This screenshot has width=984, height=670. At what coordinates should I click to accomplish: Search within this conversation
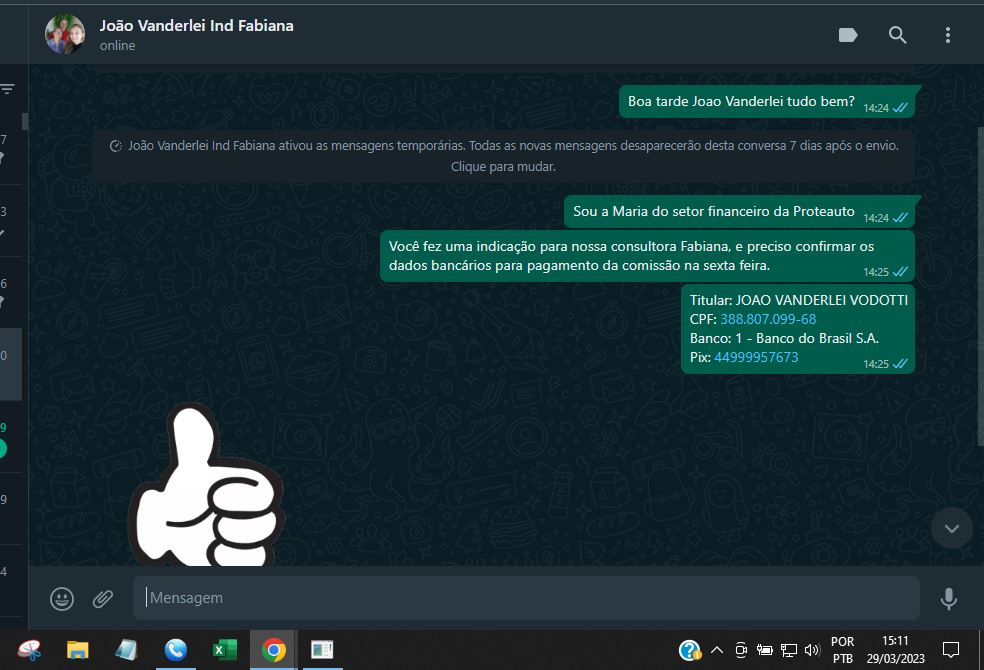[x=898, y=35]
